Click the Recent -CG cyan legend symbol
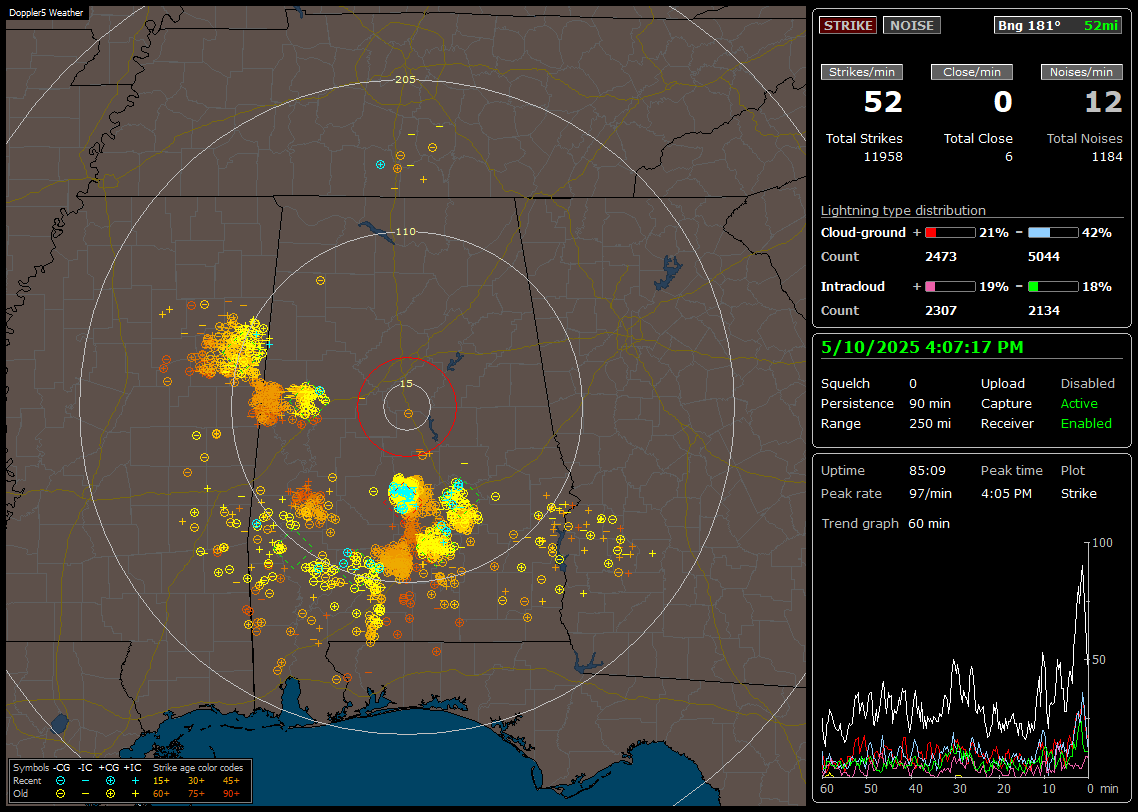This screenshot has width=1138, height=812. [61, 781]
